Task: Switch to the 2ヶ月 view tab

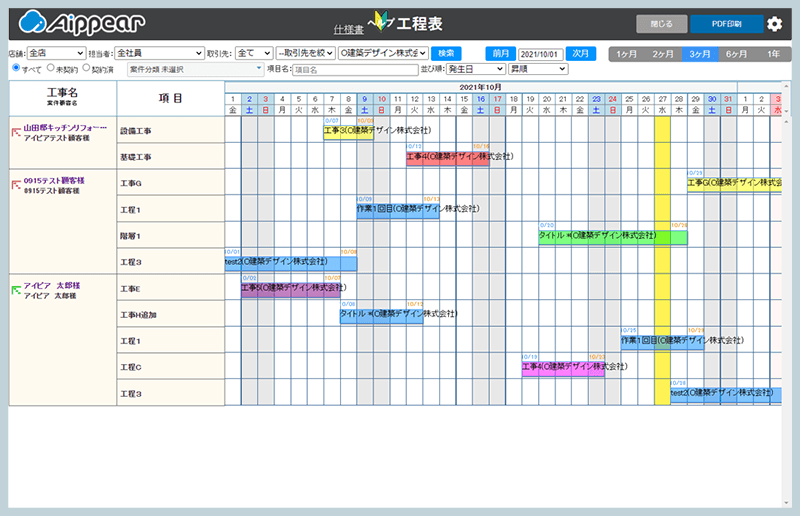Action: 663,54
